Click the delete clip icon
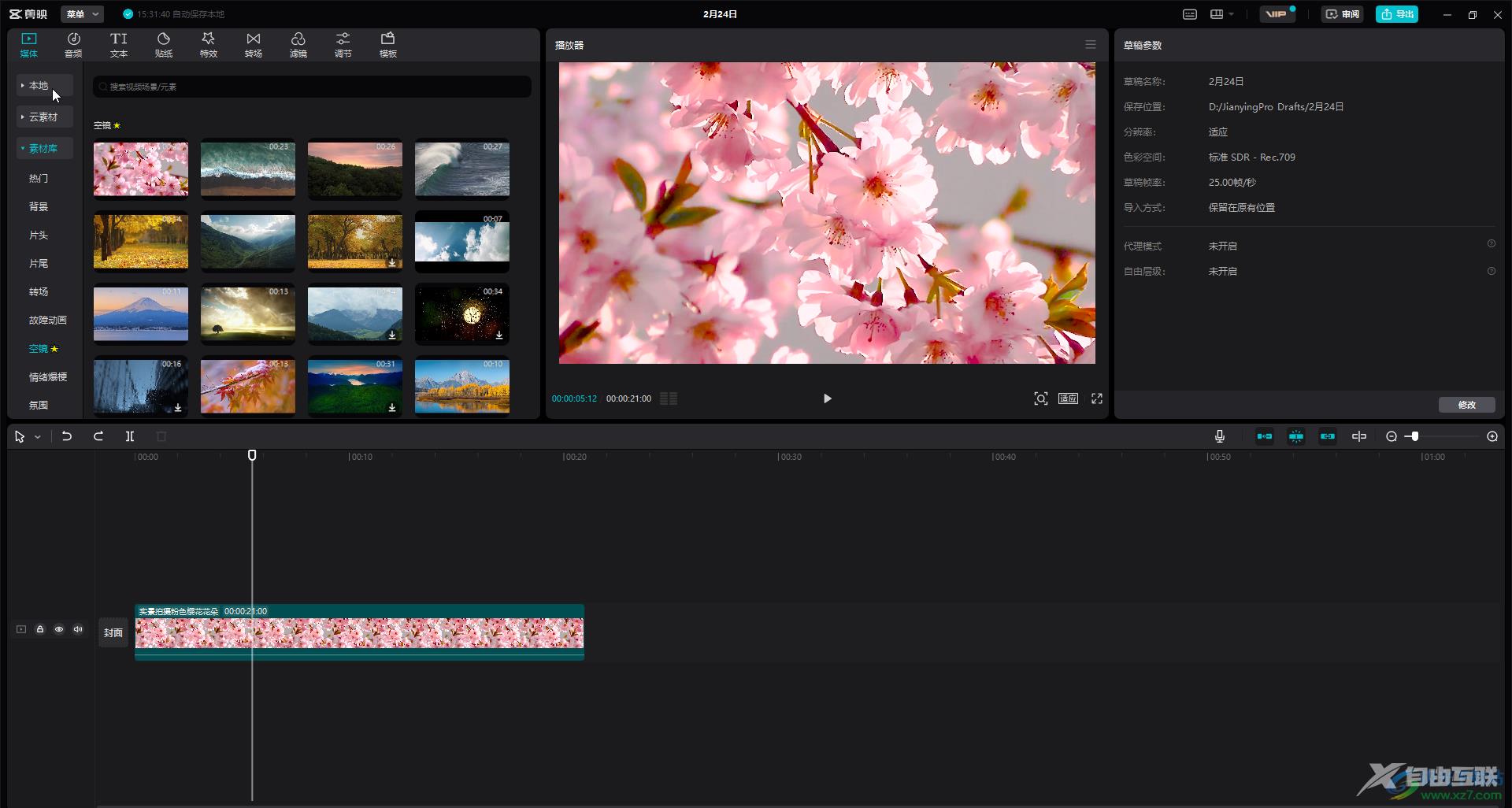Screen dimensions: 1512x808 (161, 436)
